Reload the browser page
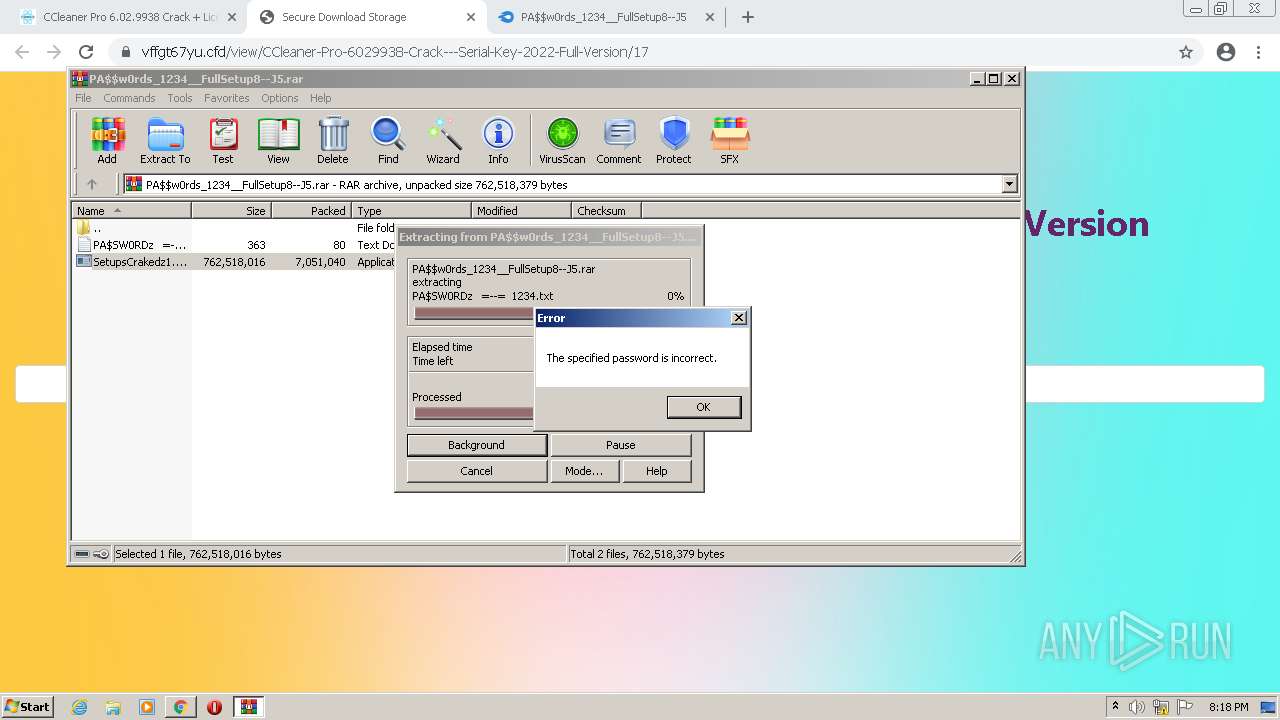Screen dimensions: 1280x720 coord(86,52)
